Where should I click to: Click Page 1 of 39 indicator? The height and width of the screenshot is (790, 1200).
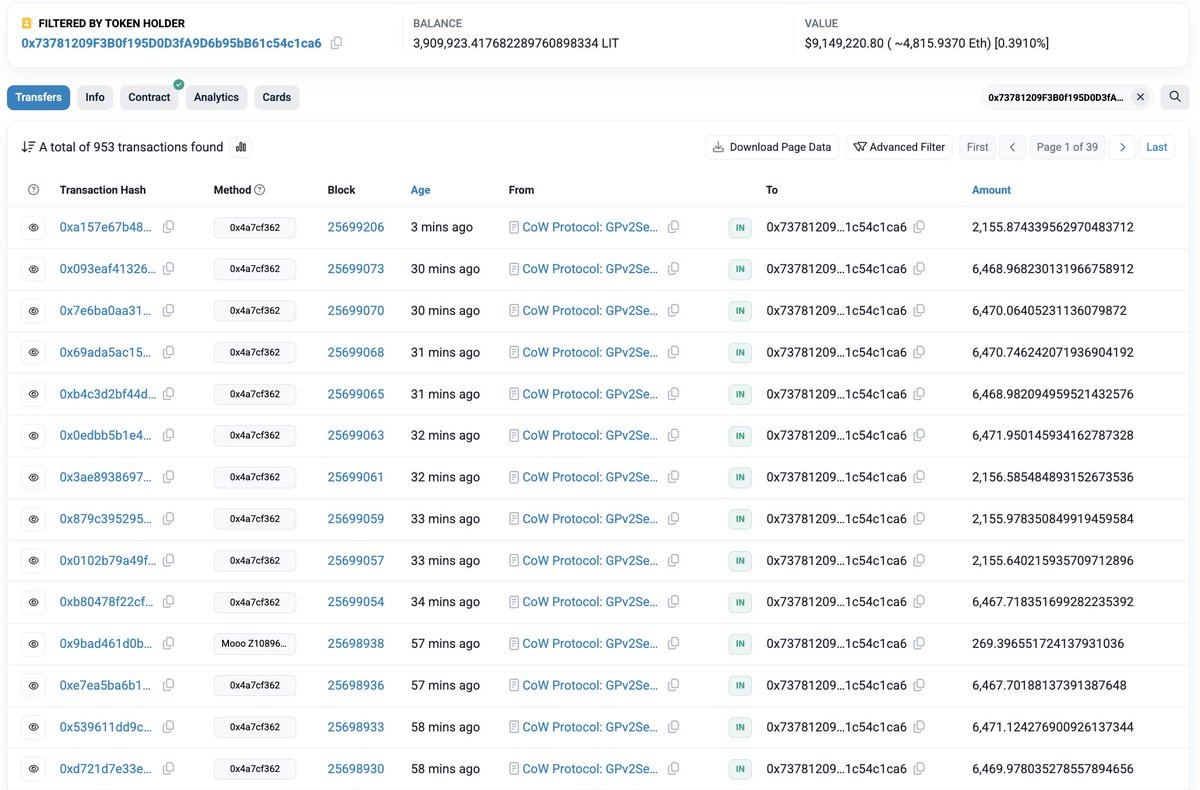pos(1067,147)
